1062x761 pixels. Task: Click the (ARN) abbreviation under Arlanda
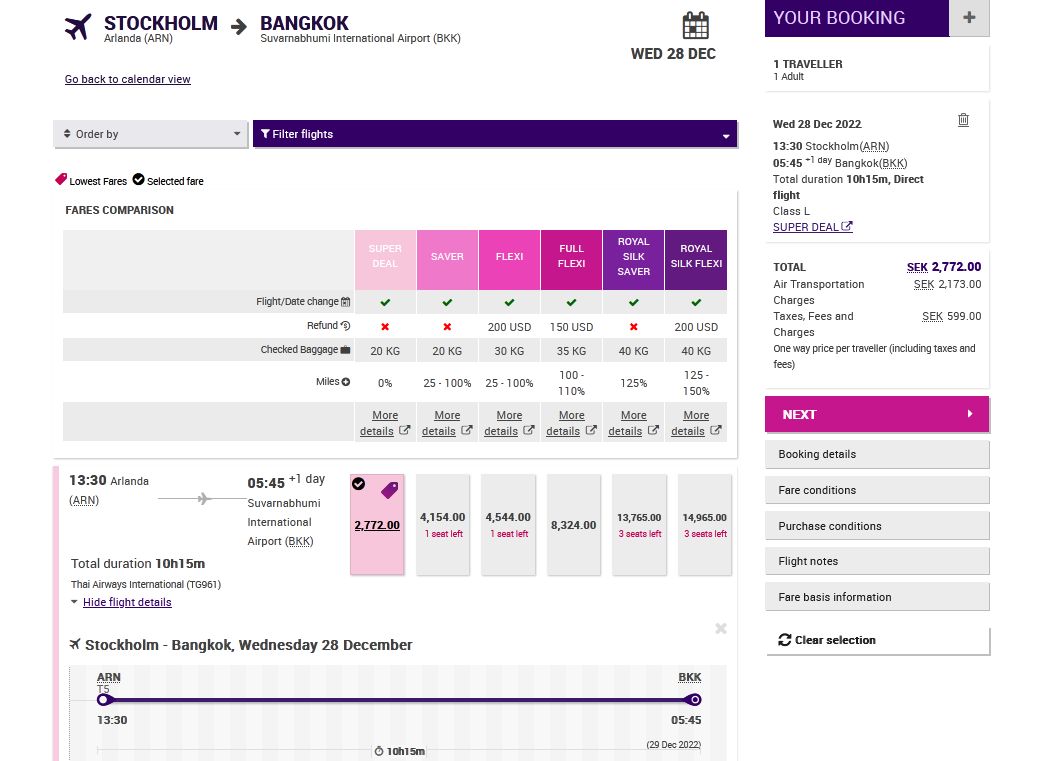84,500
